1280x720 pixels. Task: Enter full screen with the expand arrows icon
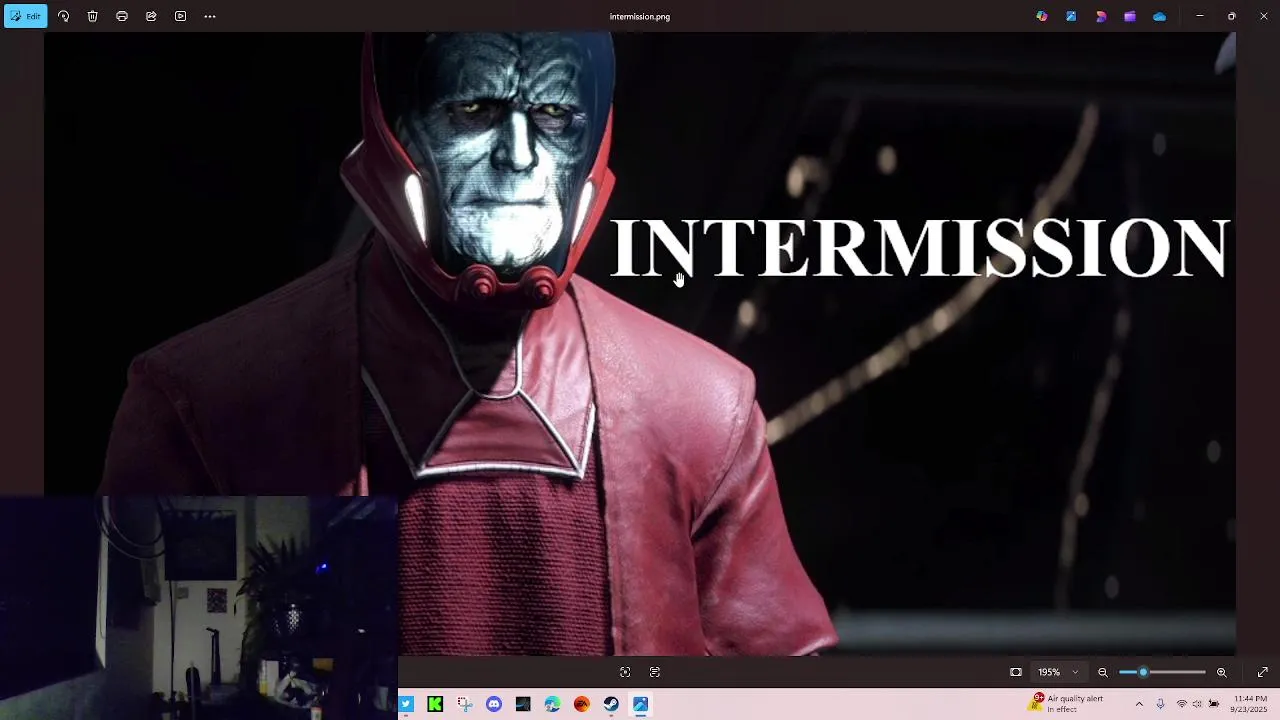[x=1262, y=672]
